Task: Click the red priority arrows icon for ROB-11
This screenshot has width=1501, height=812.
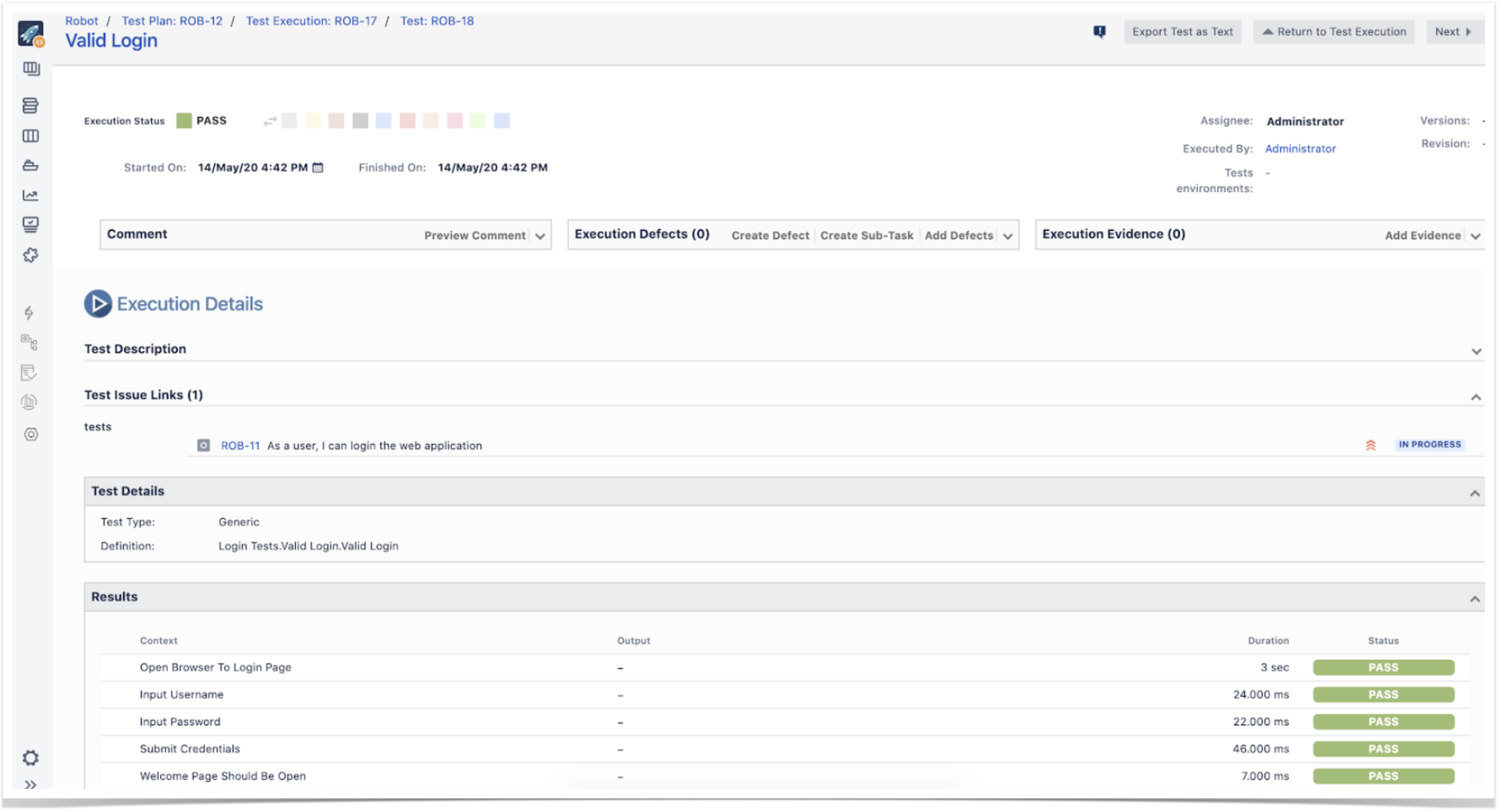Action: point(1371,445)
